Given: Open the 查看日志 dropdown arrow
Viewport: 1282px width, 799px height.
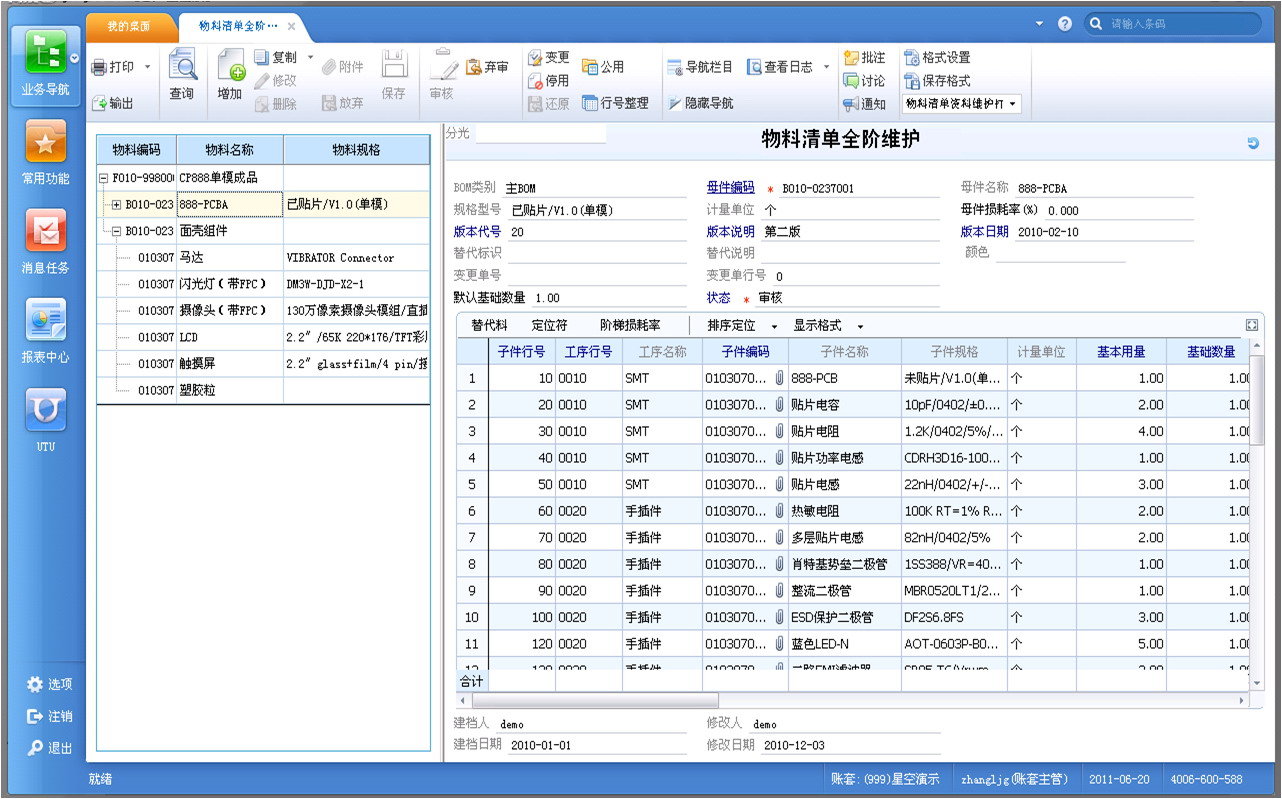Looking at the screenshot, I should coord(826,67).
